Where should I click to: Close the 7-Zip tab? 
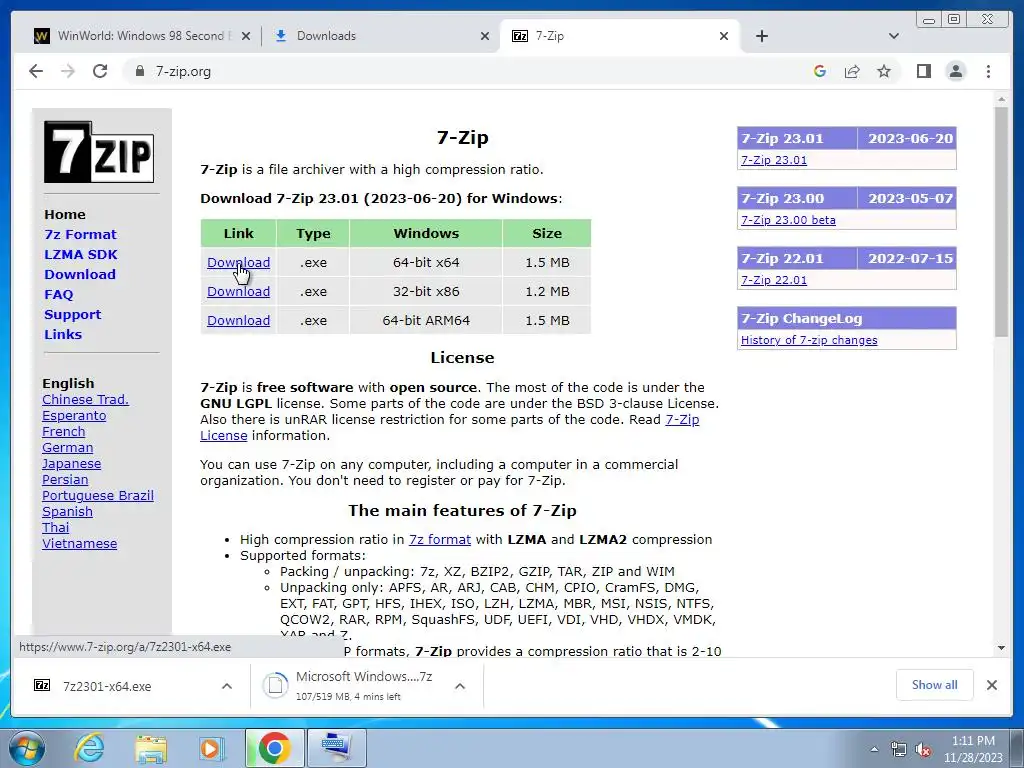[x=724, y=36]
